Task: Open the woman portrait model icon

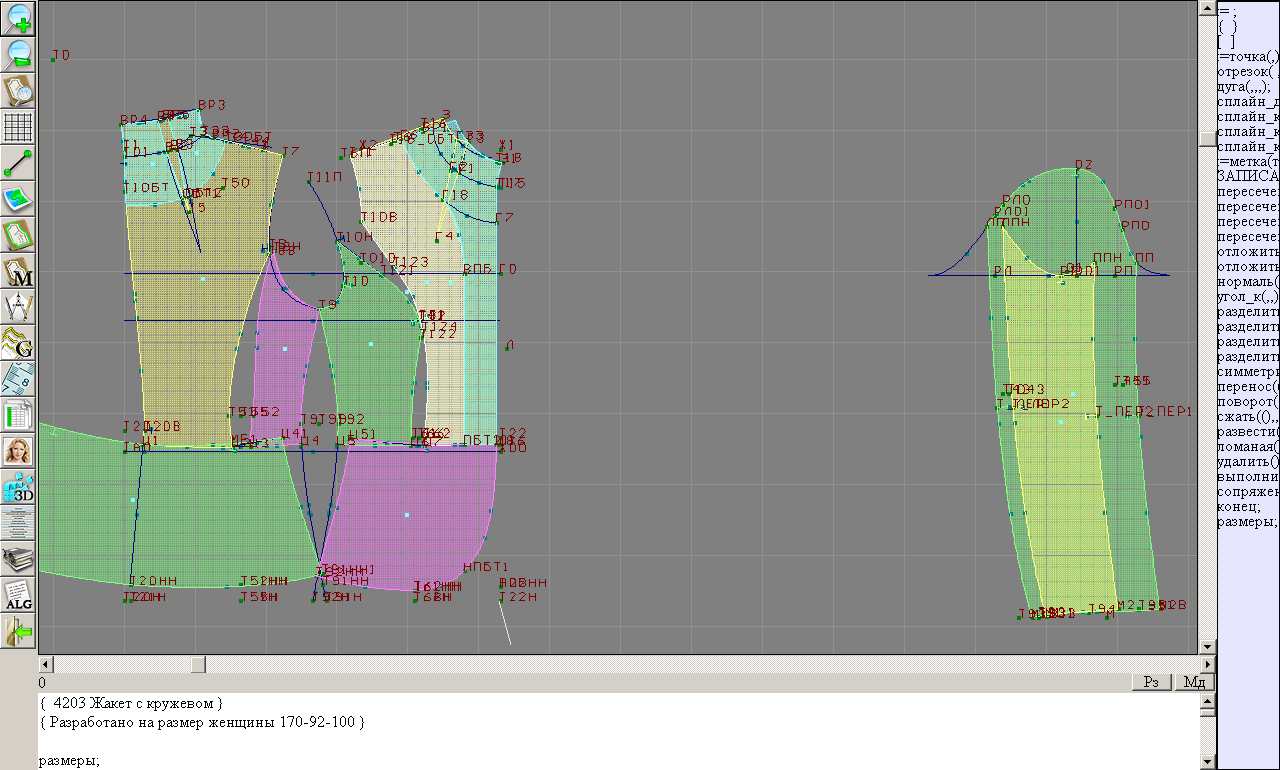Action: pyautogui.click(x=19, y=451)
